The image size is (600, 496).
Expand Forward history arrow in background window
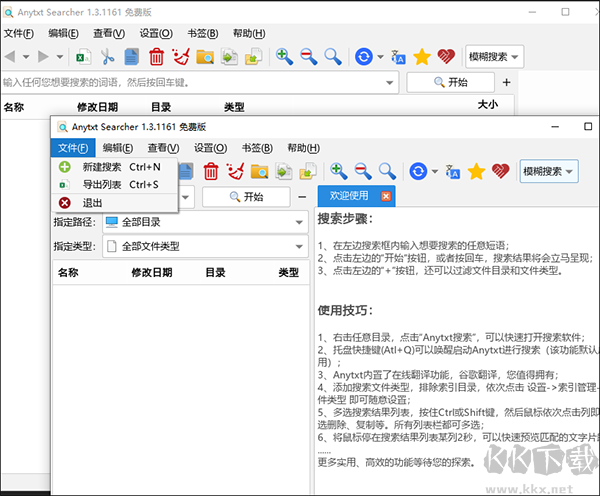click(60, 57)
